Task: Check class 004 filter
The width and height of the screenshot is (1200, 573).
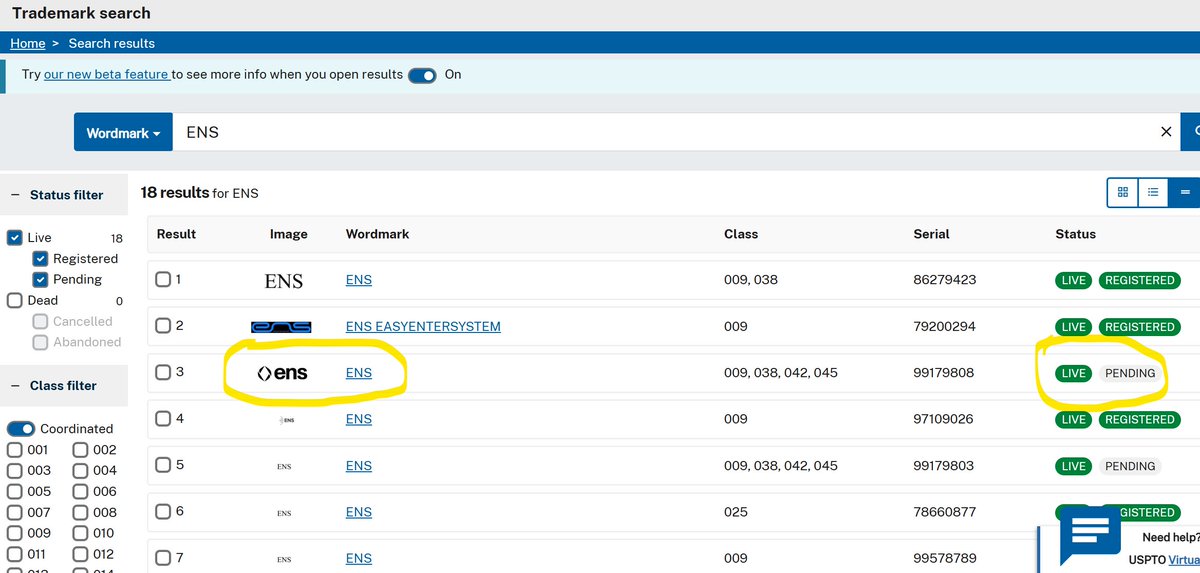Action: click(81, 470)
